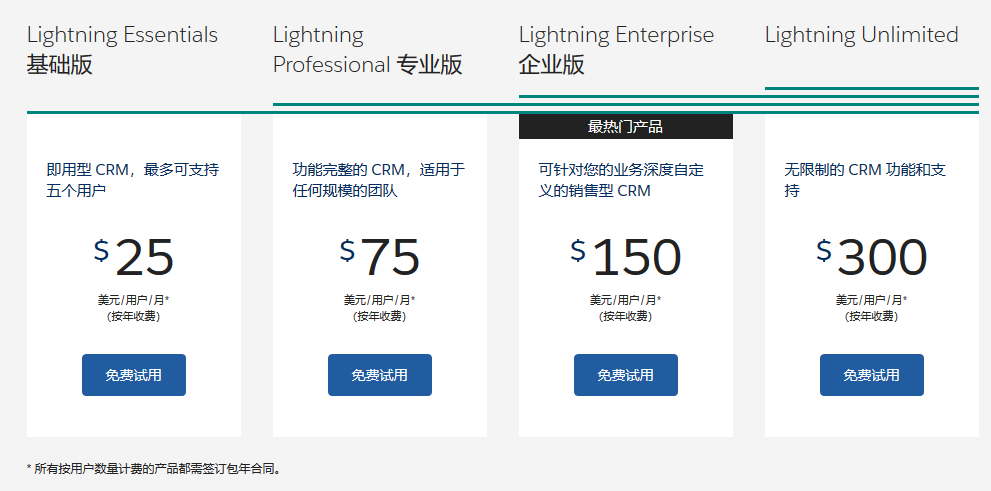Click (按年收费) under the $300 price
Image resolution: width=991 pixels, height=491 pixels.
872,316
